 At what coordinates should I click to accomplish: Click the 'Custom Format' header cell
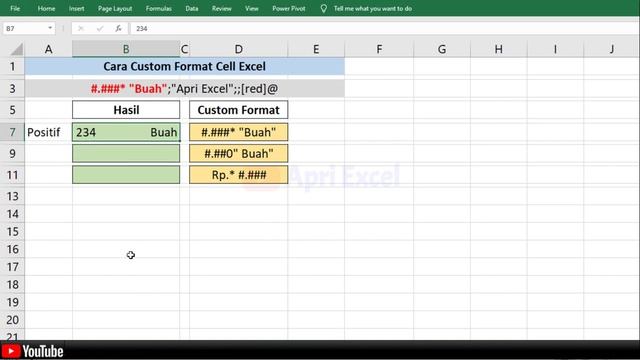tap(238, 110)
